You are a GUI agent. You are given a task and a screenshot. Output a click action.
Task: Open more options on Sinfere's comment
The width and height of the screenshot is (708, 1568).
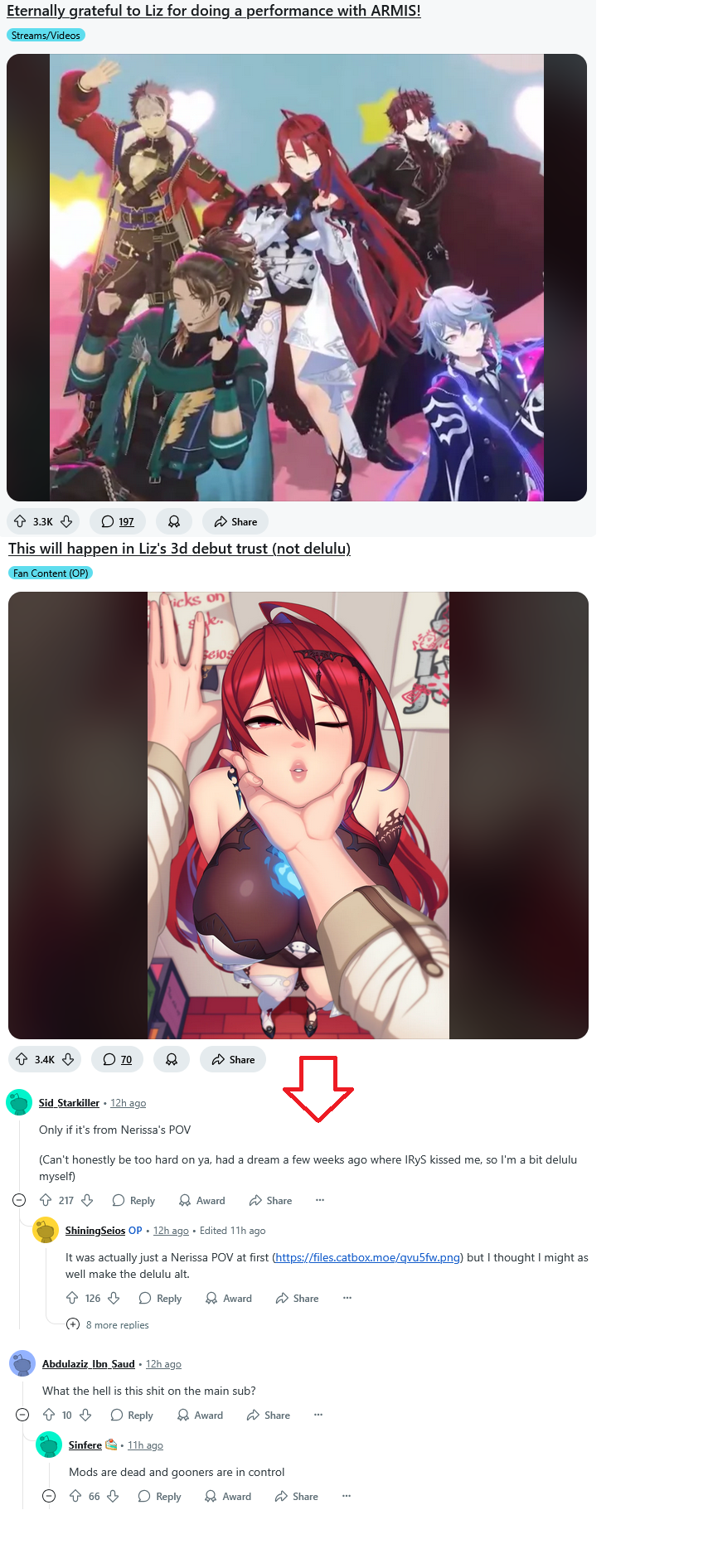pos(347,1496)
